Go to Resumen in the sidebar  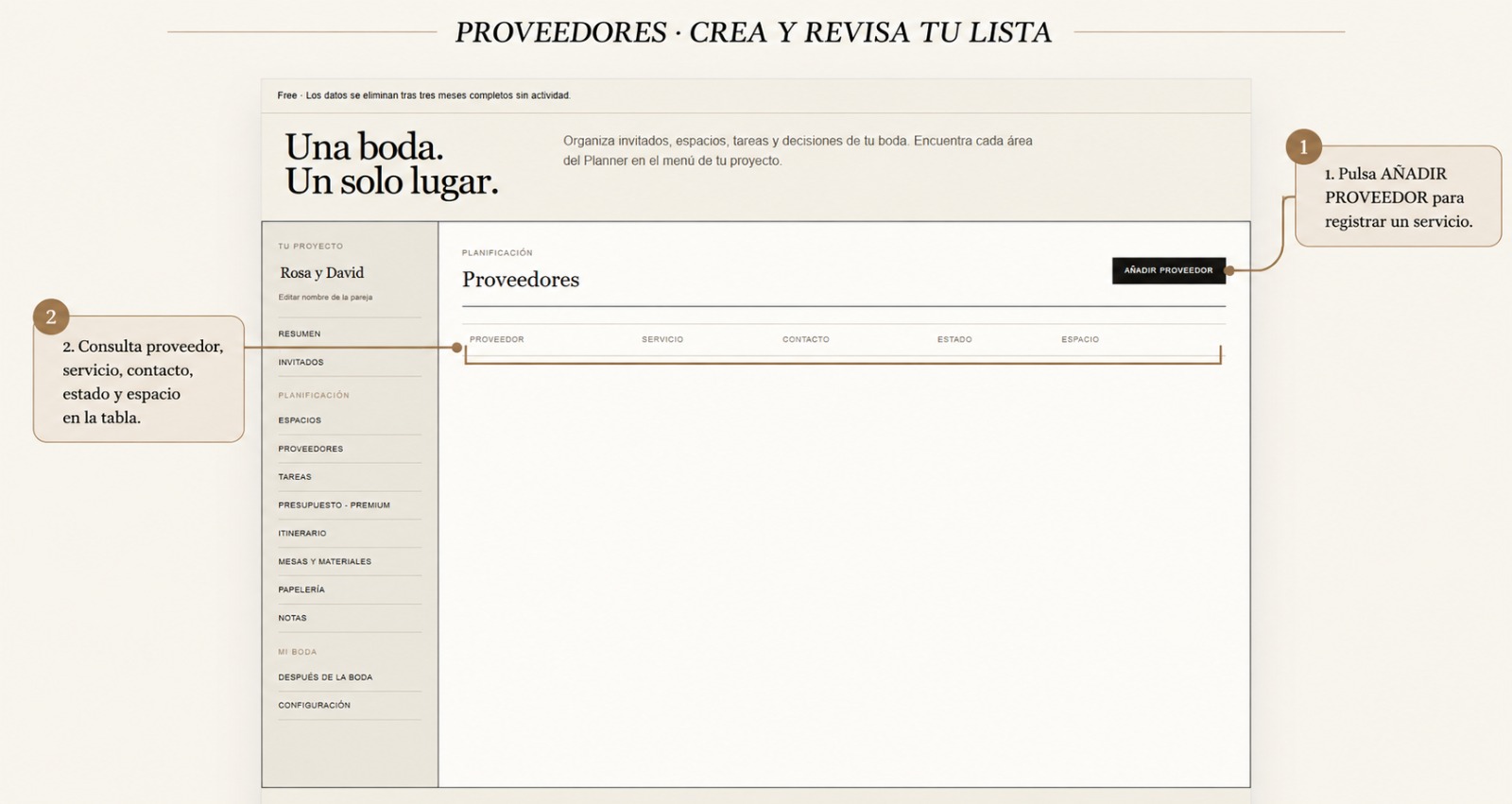tap(300, 334)
